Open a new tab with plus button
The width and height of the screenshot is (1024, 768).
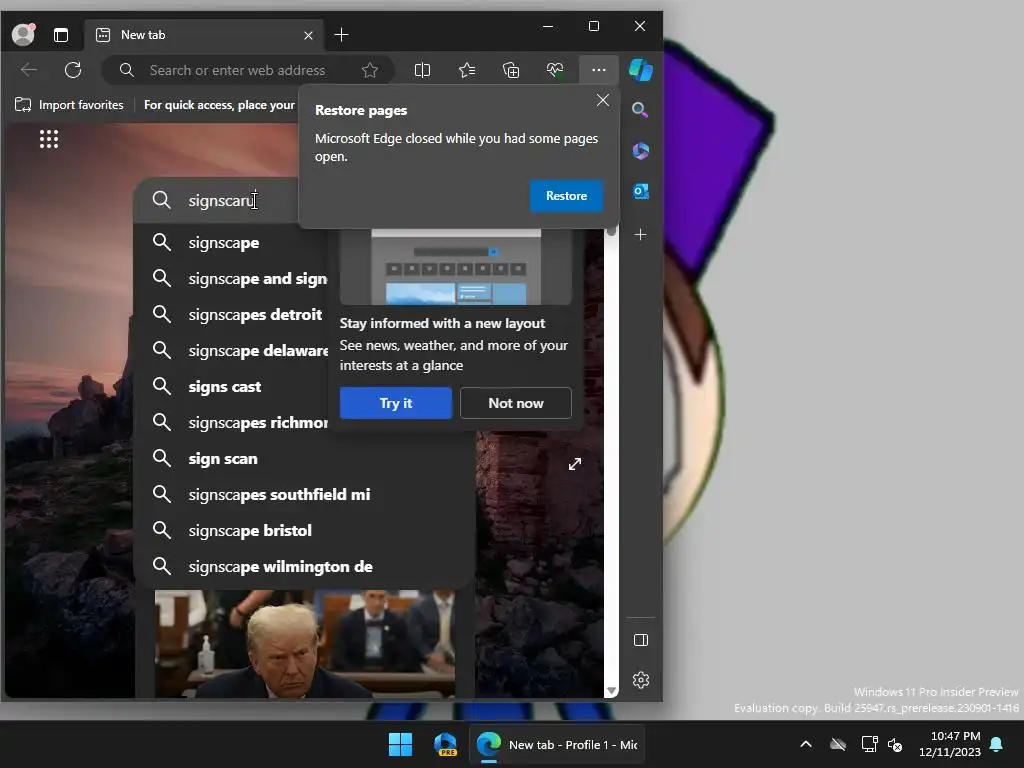[x=341, y=35]
